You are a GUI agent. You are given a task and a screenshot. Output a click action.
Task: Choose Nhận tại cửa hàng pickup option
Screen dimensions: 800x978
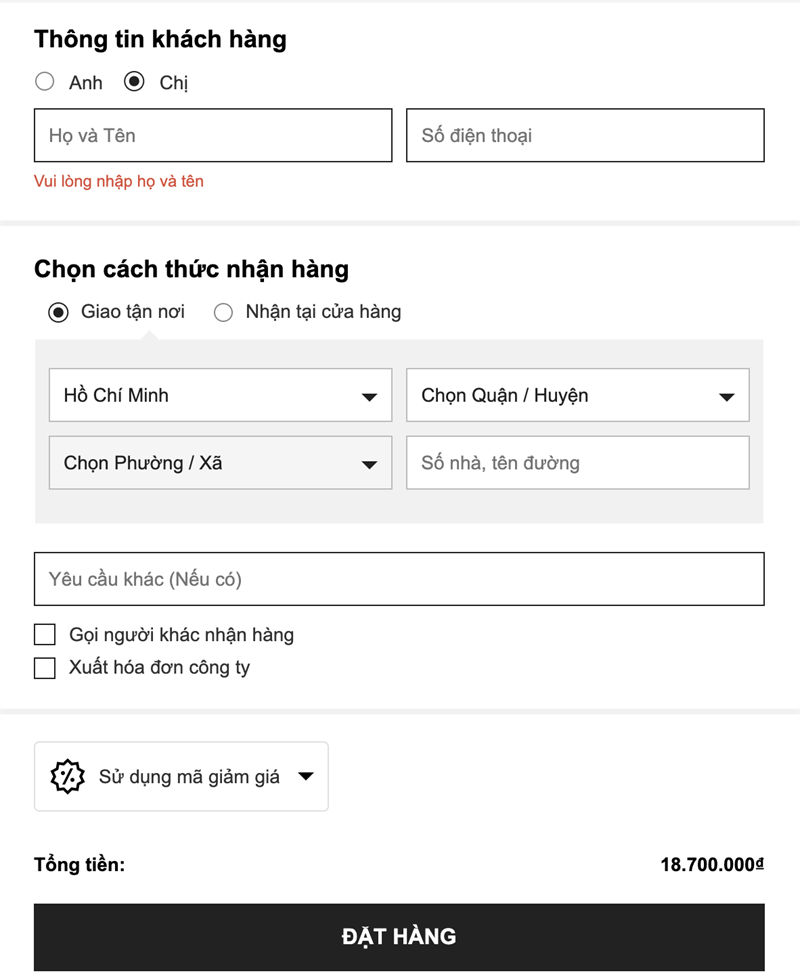point(223,312)
